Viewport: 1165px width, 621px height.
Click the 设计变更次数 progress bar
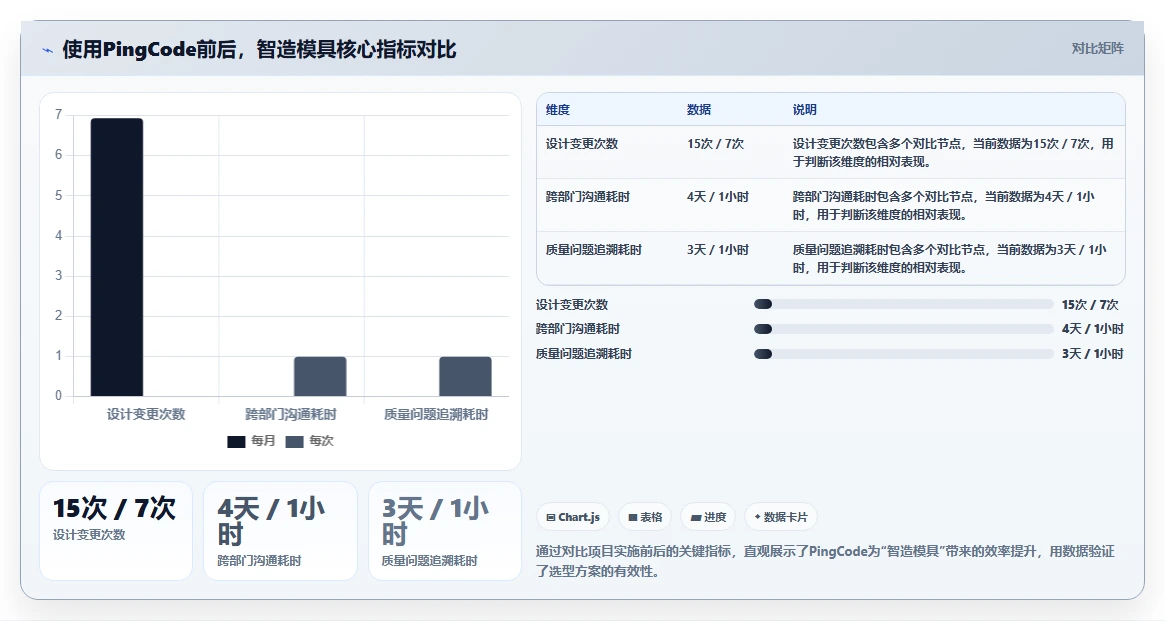[x=903, y=305]
